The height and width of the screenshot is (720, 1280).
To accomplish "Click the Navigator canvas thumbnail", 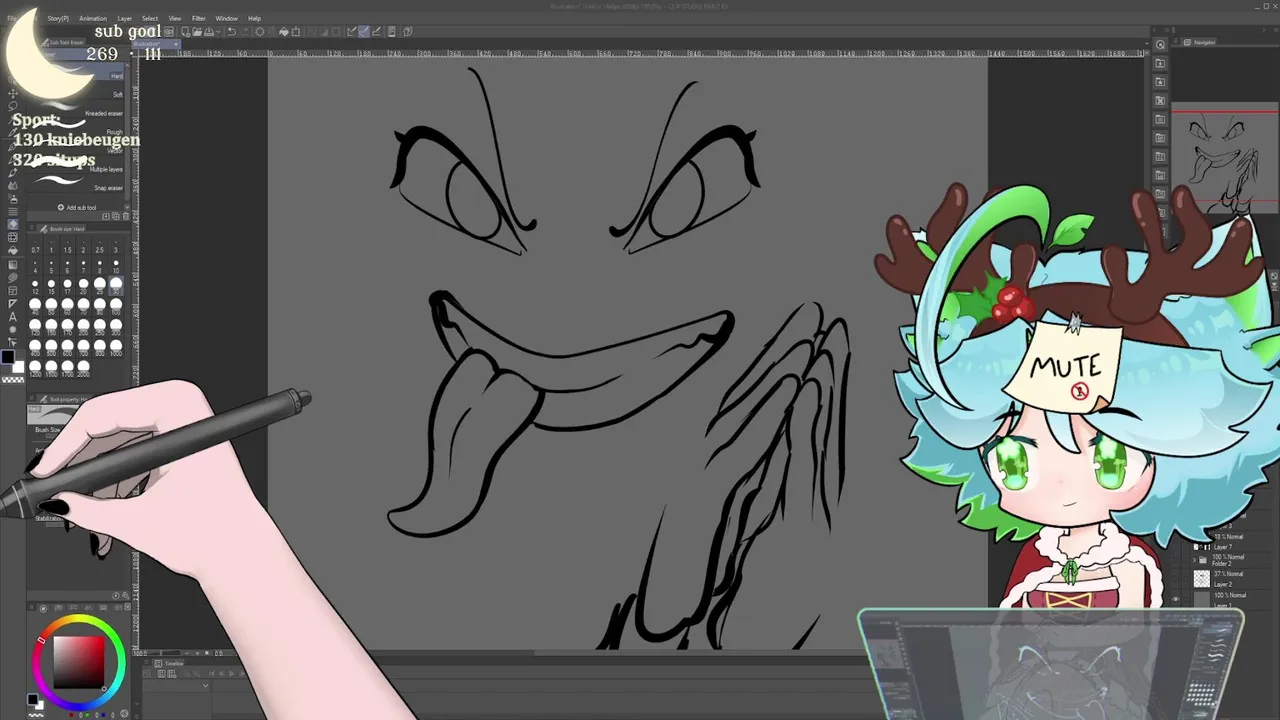I will pos(1224,160).
